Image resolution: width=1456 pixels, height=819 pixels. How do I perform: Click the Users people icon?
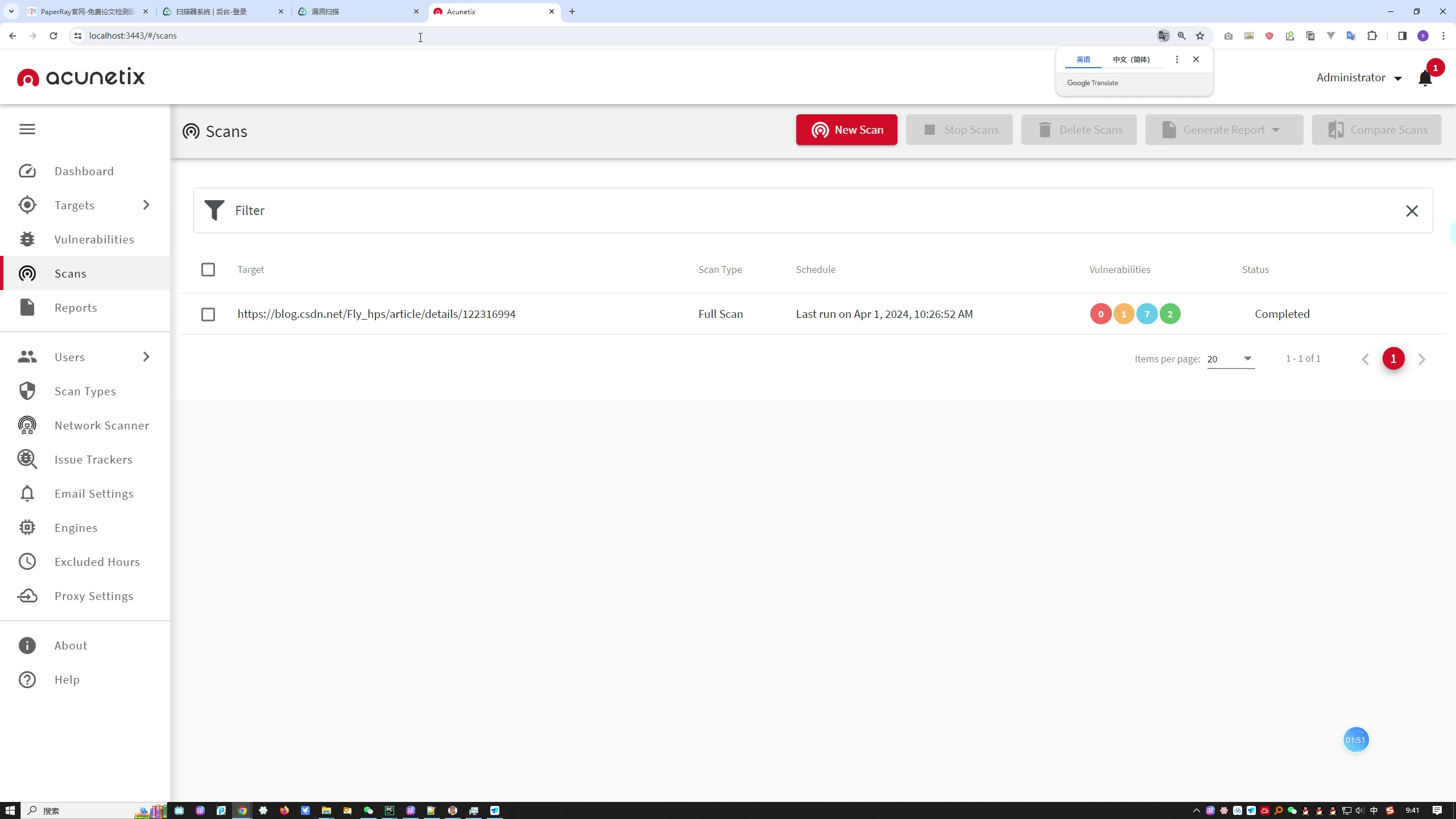click(x=27, y=357)
